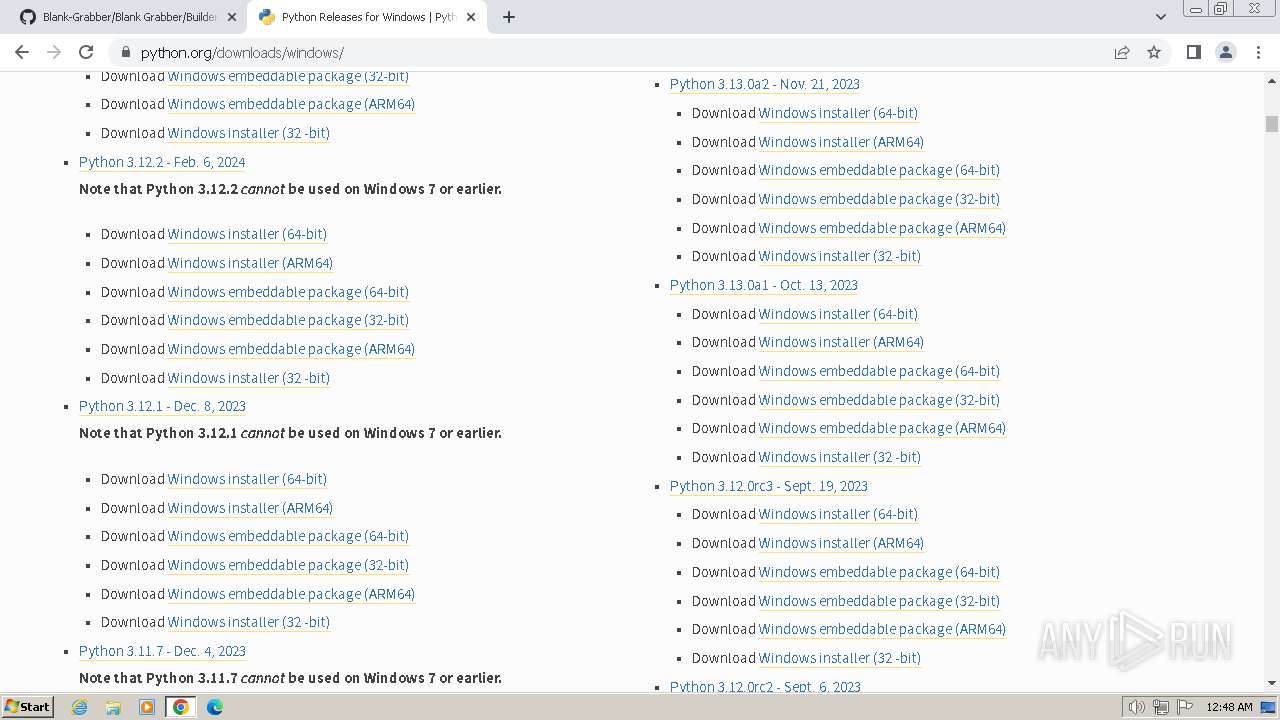Download Python 3.13.0a1 Windows installer (32-bit)
The width and height of the screenshot is (1280, 720).
[840, 457]
